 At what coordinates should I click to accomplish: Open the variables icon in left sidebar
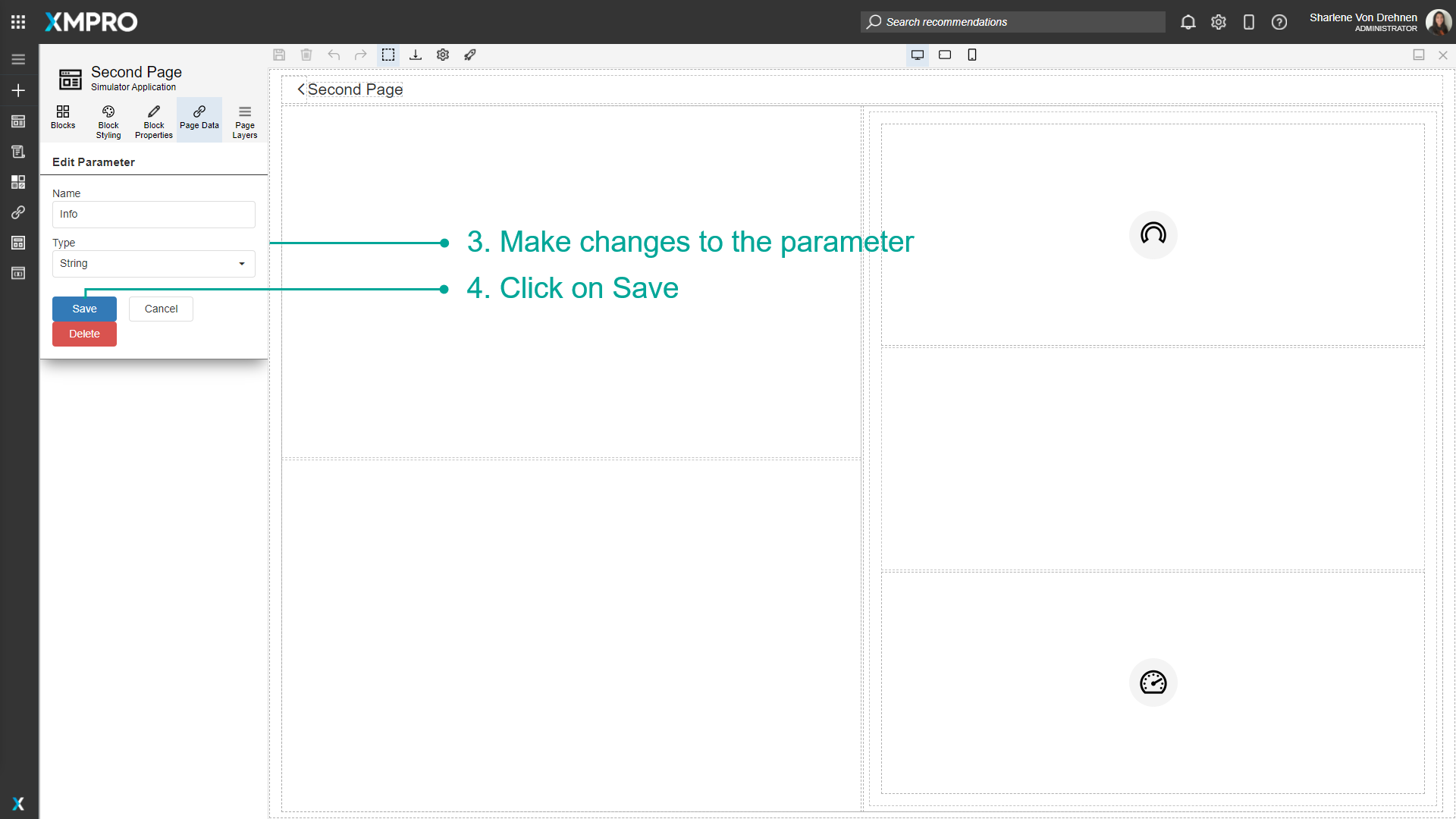18,273
